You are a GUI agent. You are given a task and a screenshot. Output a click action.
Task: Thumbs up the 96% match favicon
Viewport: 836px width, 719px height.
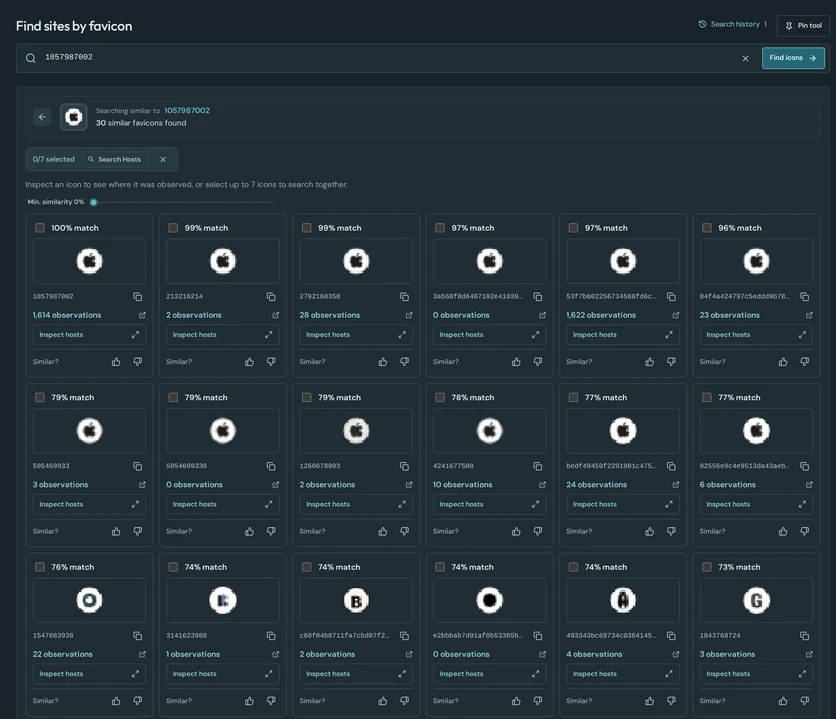pyautogui.click(x=783, y=362)
